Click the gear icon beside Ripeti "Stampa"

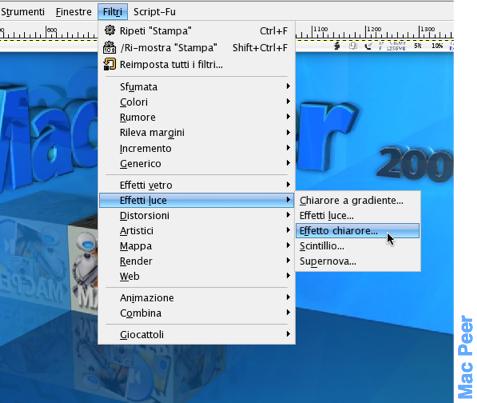tap(110, 30)
